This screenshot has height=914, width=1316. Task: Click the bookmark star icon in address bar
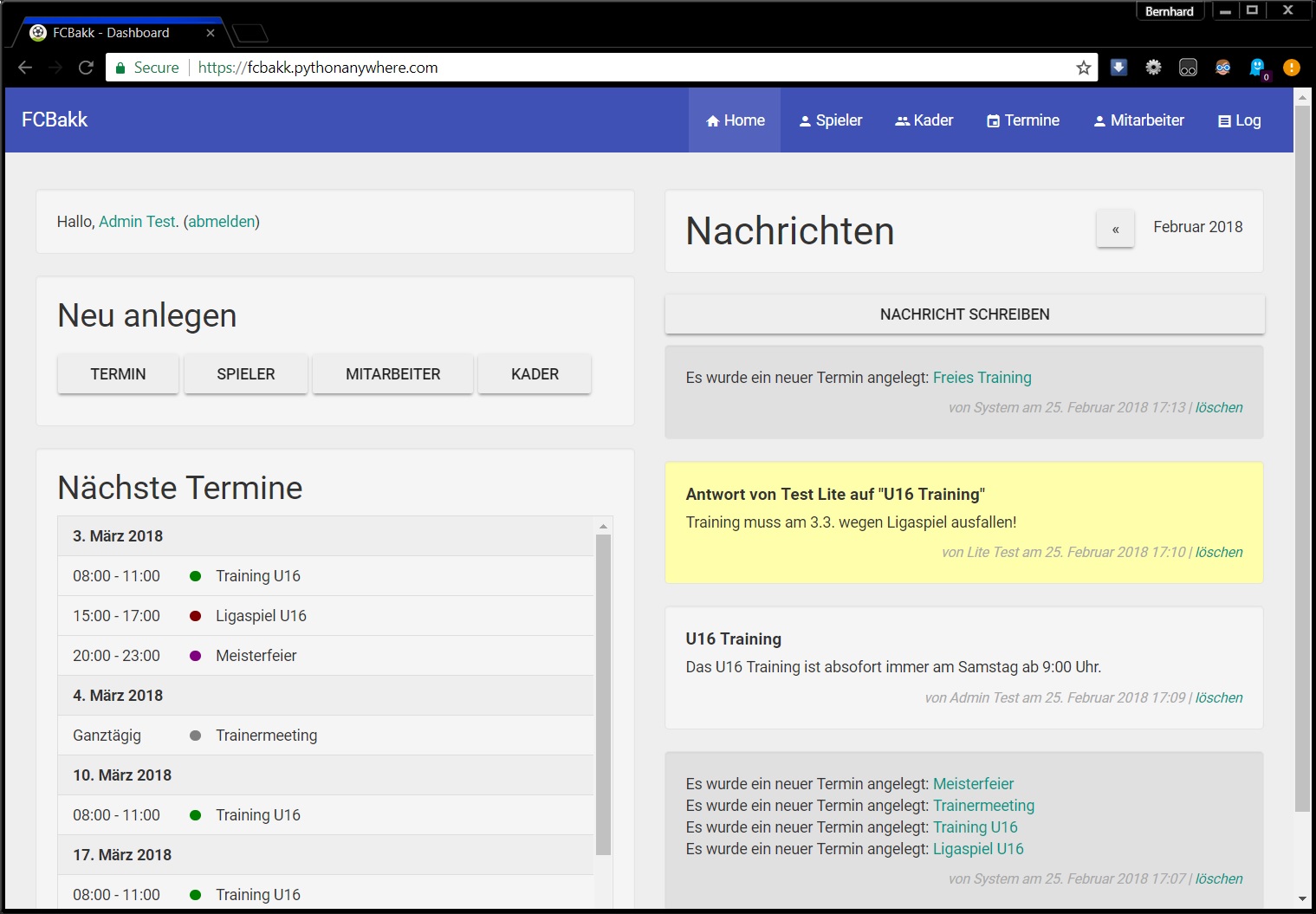(x=1083, y=68)
